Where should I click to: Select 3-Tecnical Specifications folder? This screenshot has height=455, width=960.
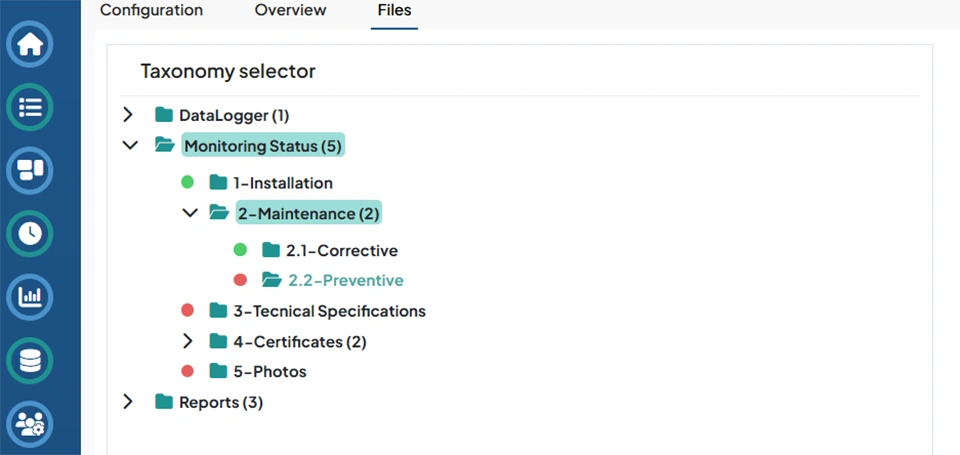click(x=329, y=311)
